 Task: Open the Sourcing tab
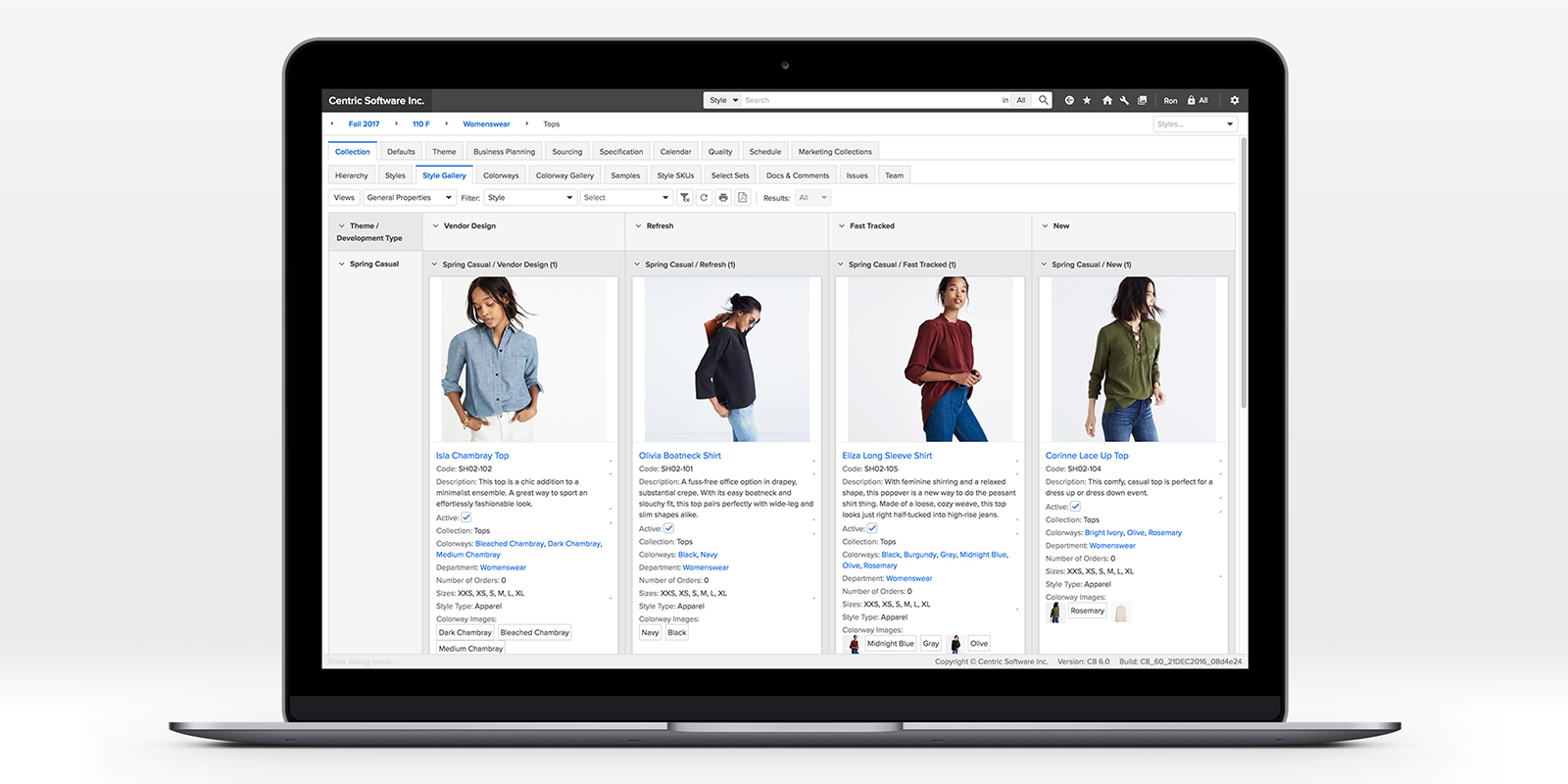tap(566, 152)
